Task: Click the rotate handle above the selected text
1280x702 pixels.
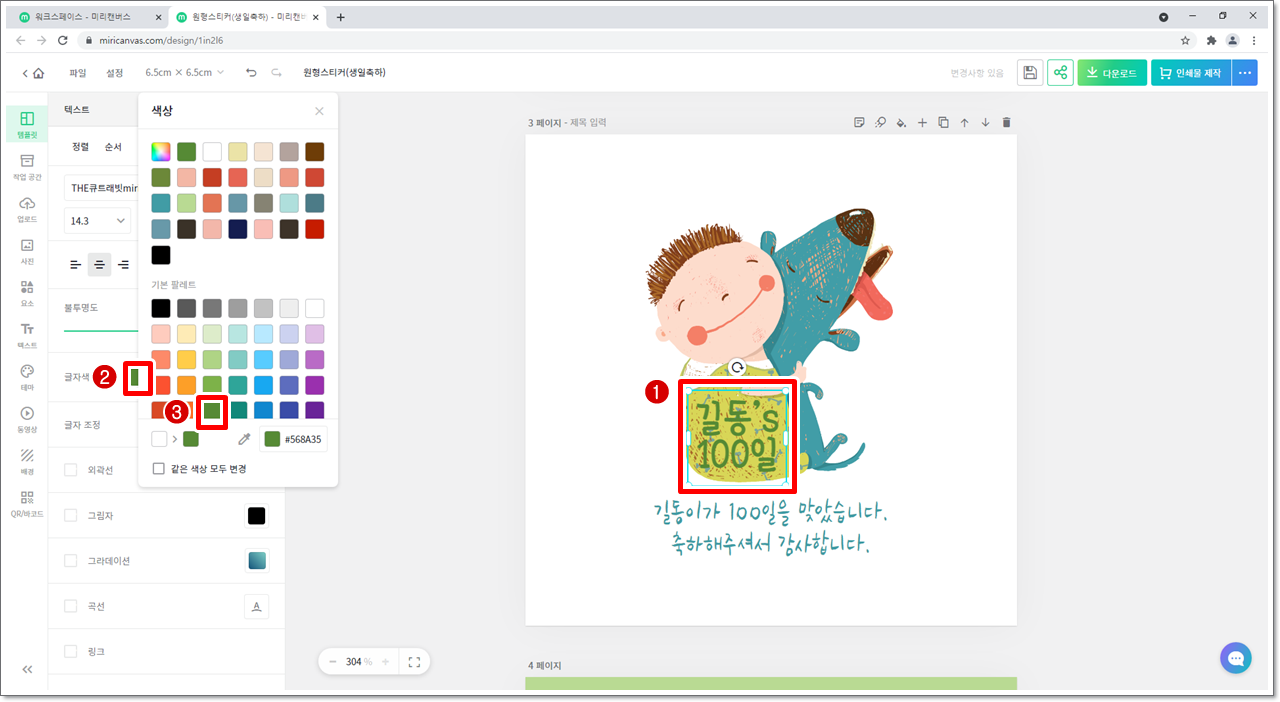Action: click(x=737, y=368)
